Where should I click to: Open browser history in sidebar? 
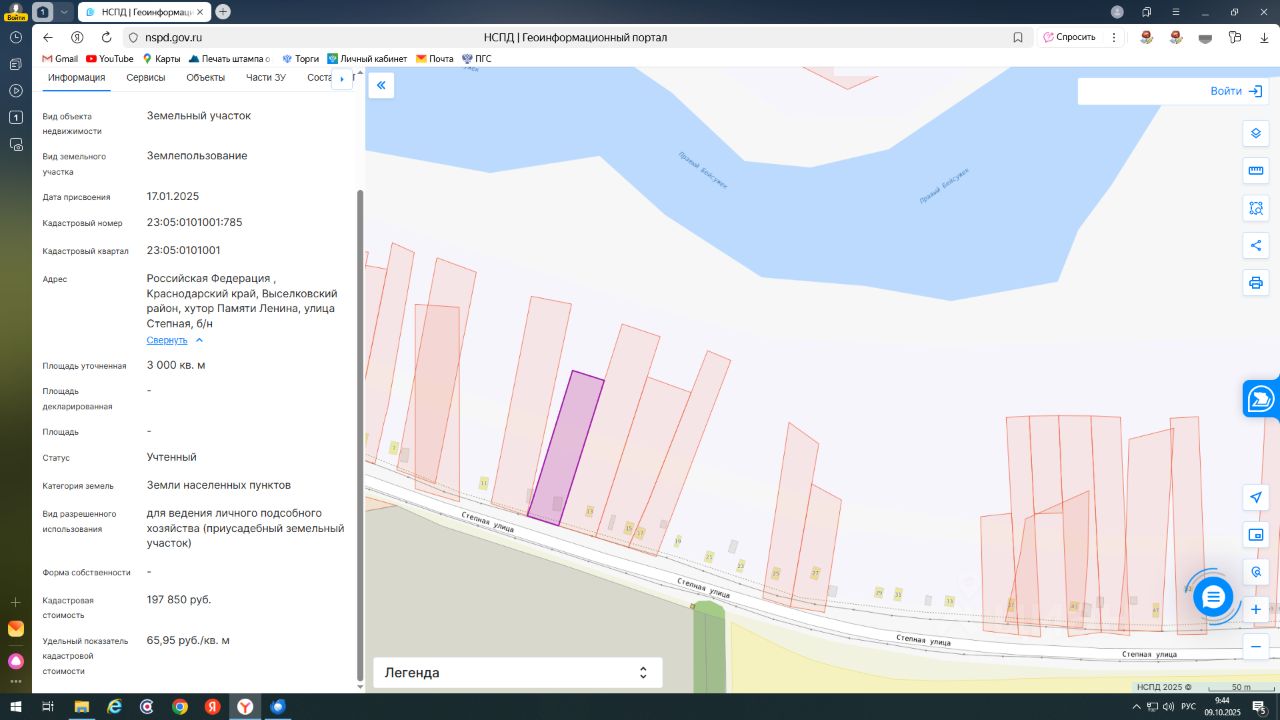[16, 37]
